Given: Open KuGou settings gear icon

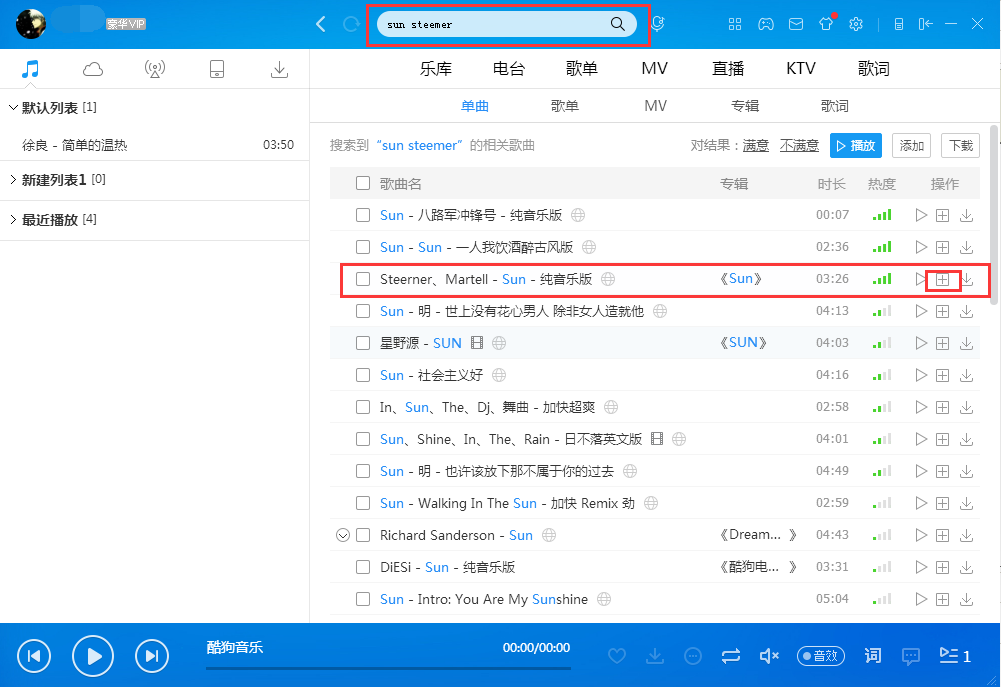Looking at the screenshot, I should pos(856,23).
